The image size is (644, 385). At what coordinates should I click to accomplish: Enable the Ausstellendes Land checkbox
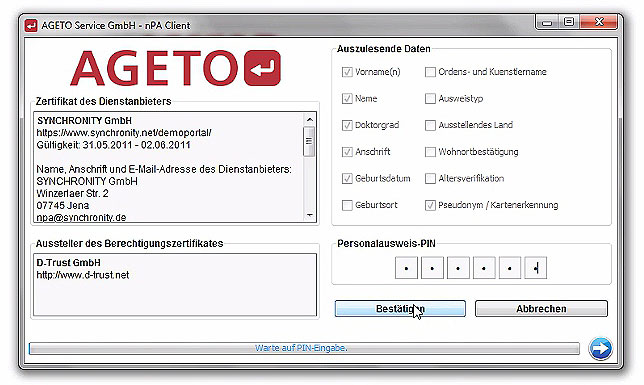click(430, 125)
